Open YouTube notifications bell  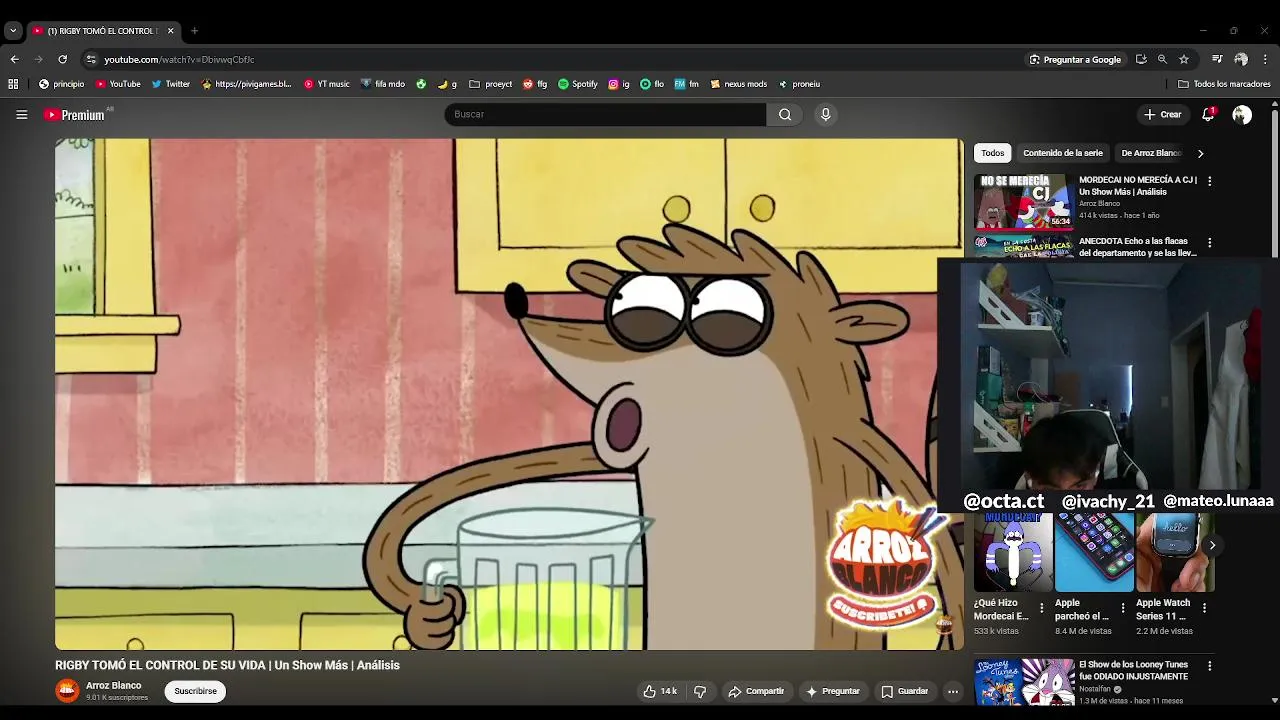point(1208,114)
